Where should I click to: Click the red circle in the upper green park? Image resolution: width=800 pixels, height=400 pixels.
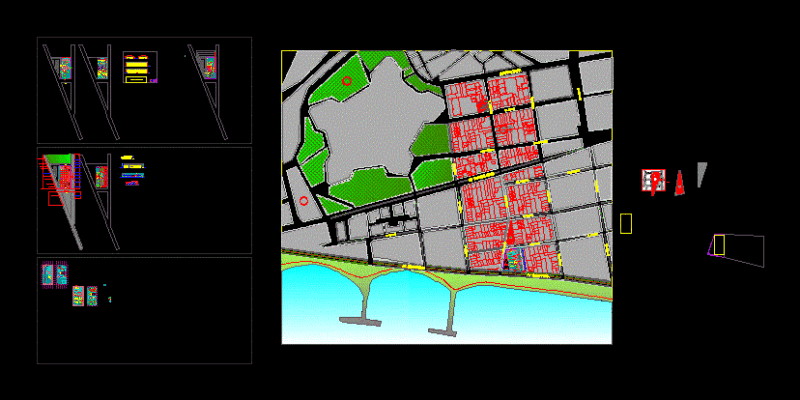(x=347, y=81)
